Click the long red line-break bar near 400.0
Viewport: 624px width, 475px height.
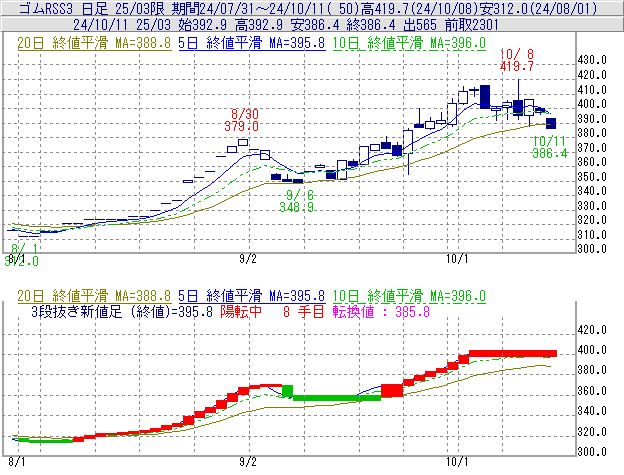(x=513, y=353)
